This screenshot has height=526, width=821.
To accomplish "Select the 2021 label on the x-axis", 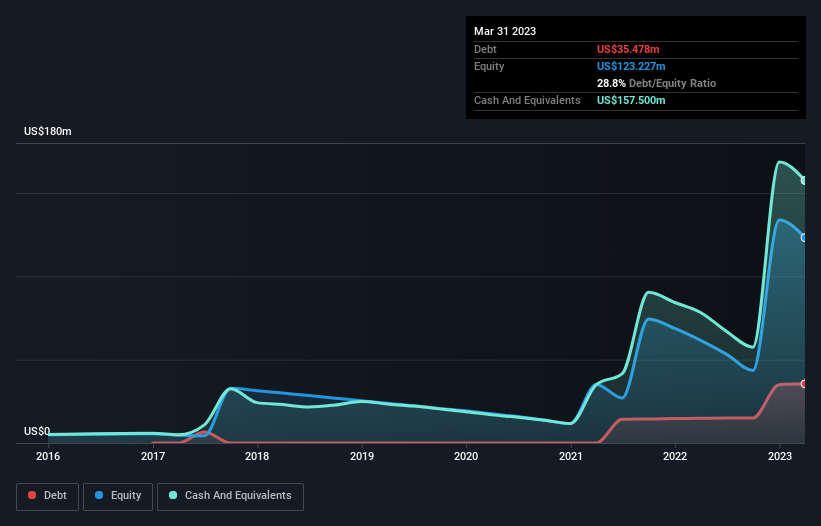I will point(571,456).
